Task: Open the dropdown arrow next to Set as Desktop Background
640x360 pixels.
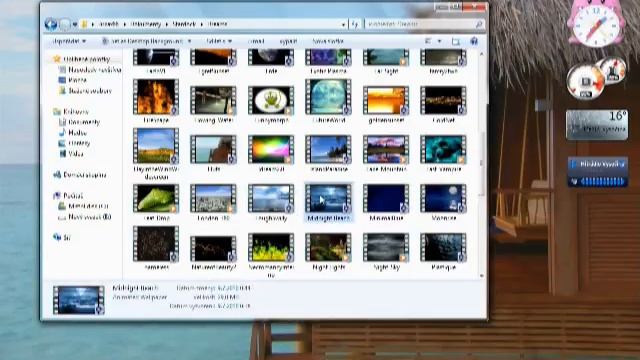Action: coord(189,41)
